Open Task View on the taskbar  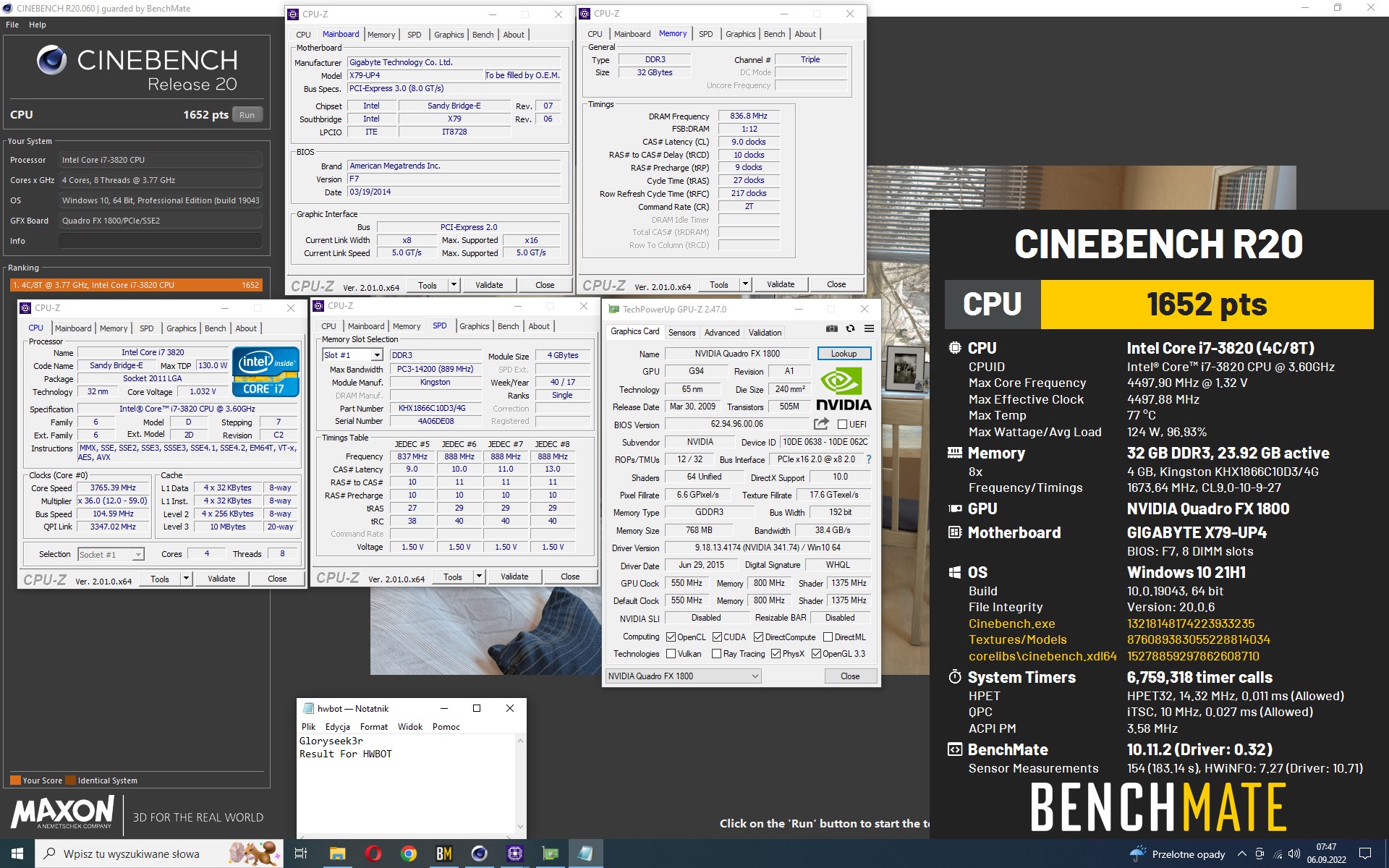point(301,854)
